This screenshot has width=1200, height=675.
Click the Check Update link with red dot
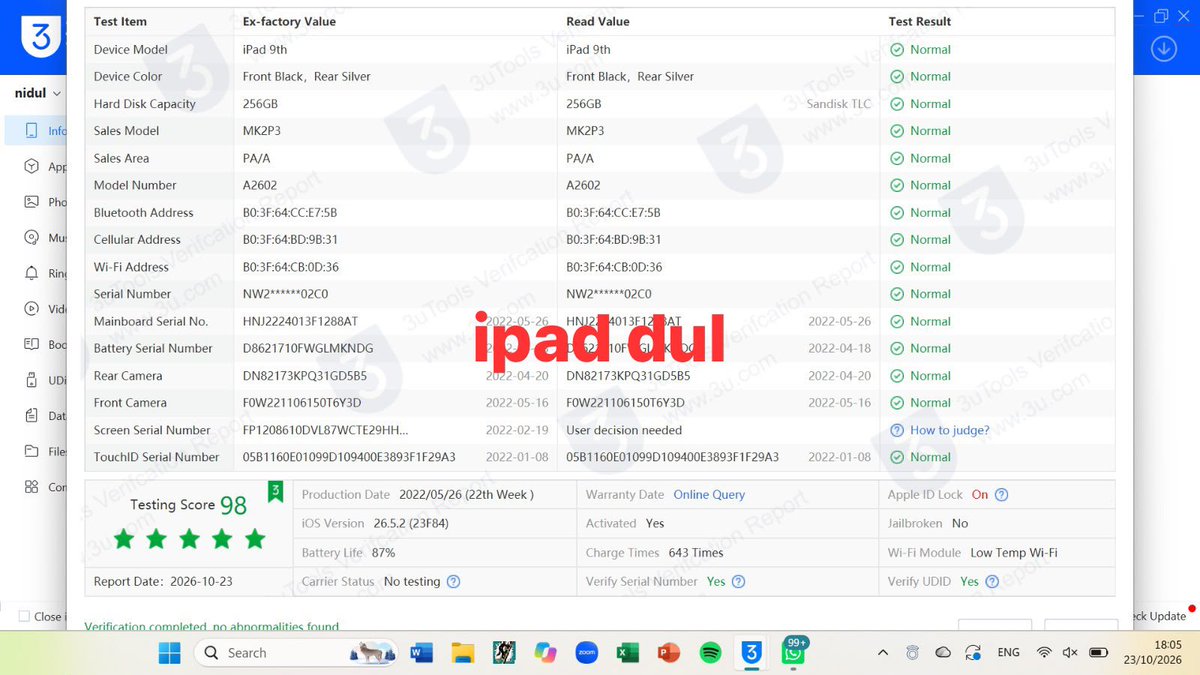point(1160,616)
